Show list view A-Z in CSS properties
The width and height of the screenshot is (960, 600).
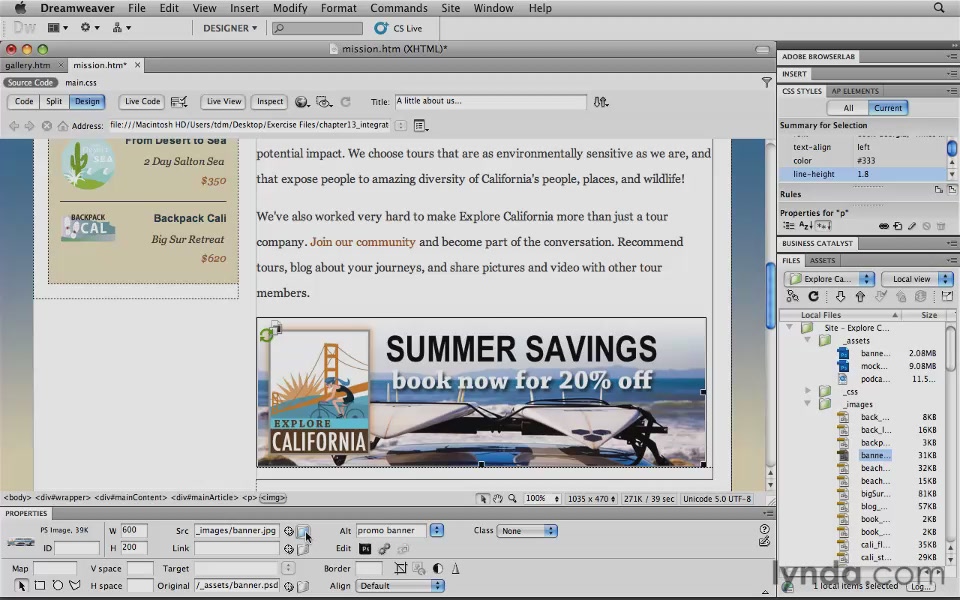[x=806, y=226]
